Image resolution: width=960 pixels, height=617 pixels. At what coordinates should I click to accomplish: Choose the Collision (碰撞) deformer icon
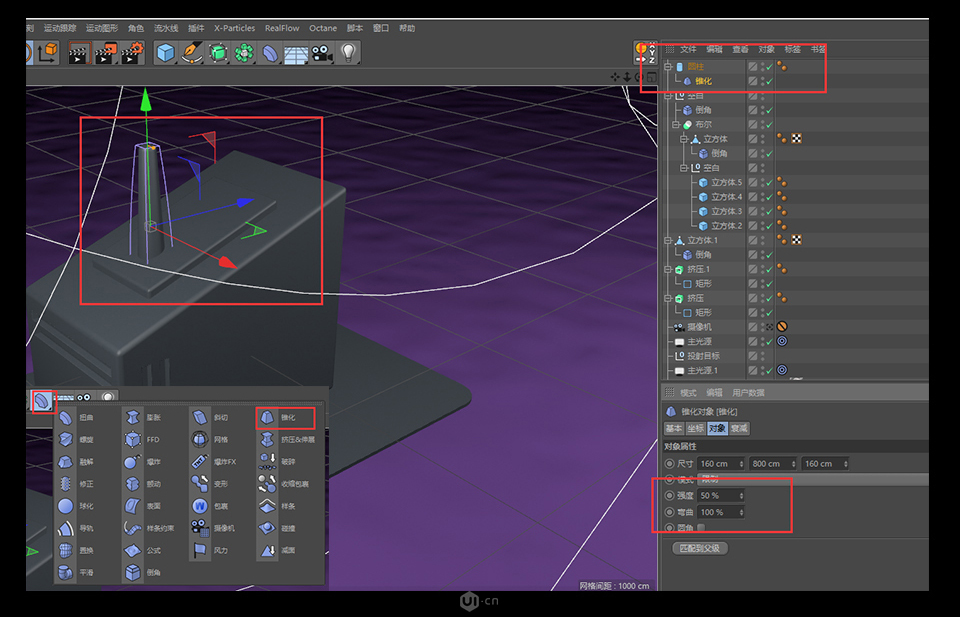266,528
